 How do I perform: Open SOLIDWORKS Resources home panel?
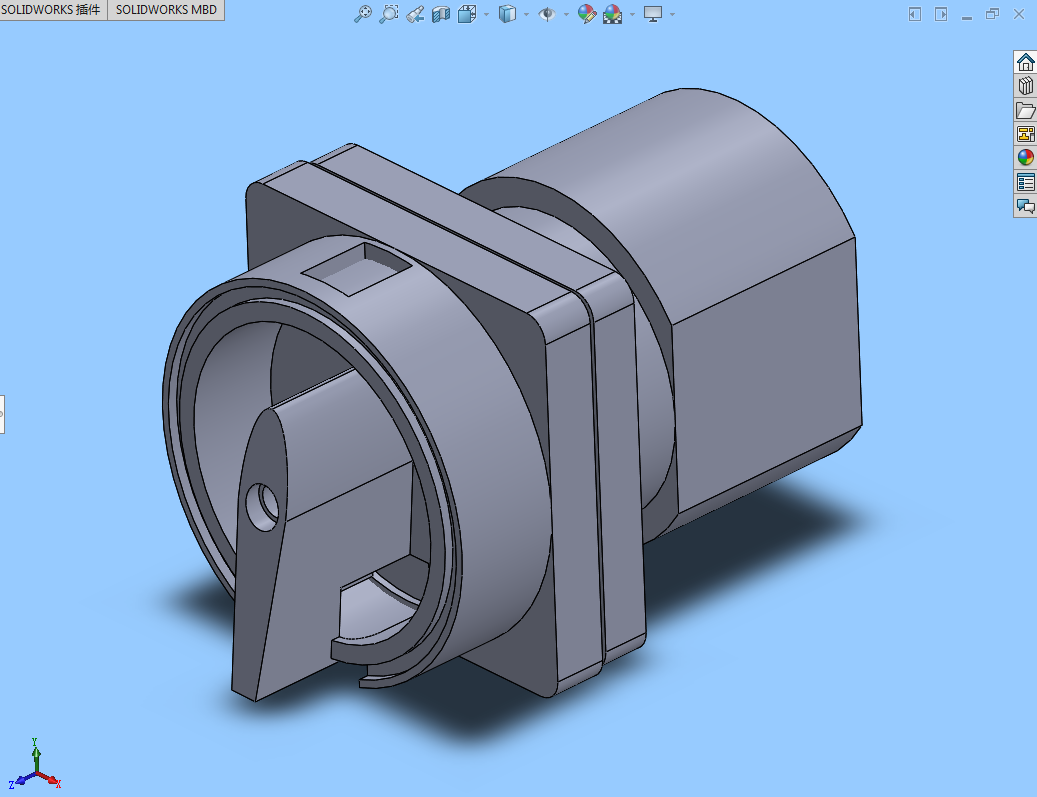tap(1025, 62)
